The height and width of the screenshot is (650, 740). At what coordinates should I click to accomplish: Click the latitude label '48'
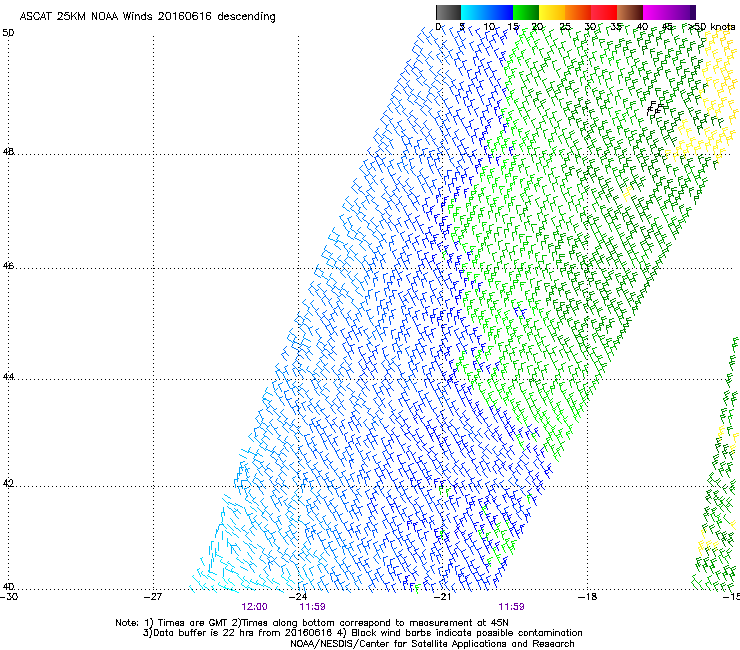tap(8, 152)
